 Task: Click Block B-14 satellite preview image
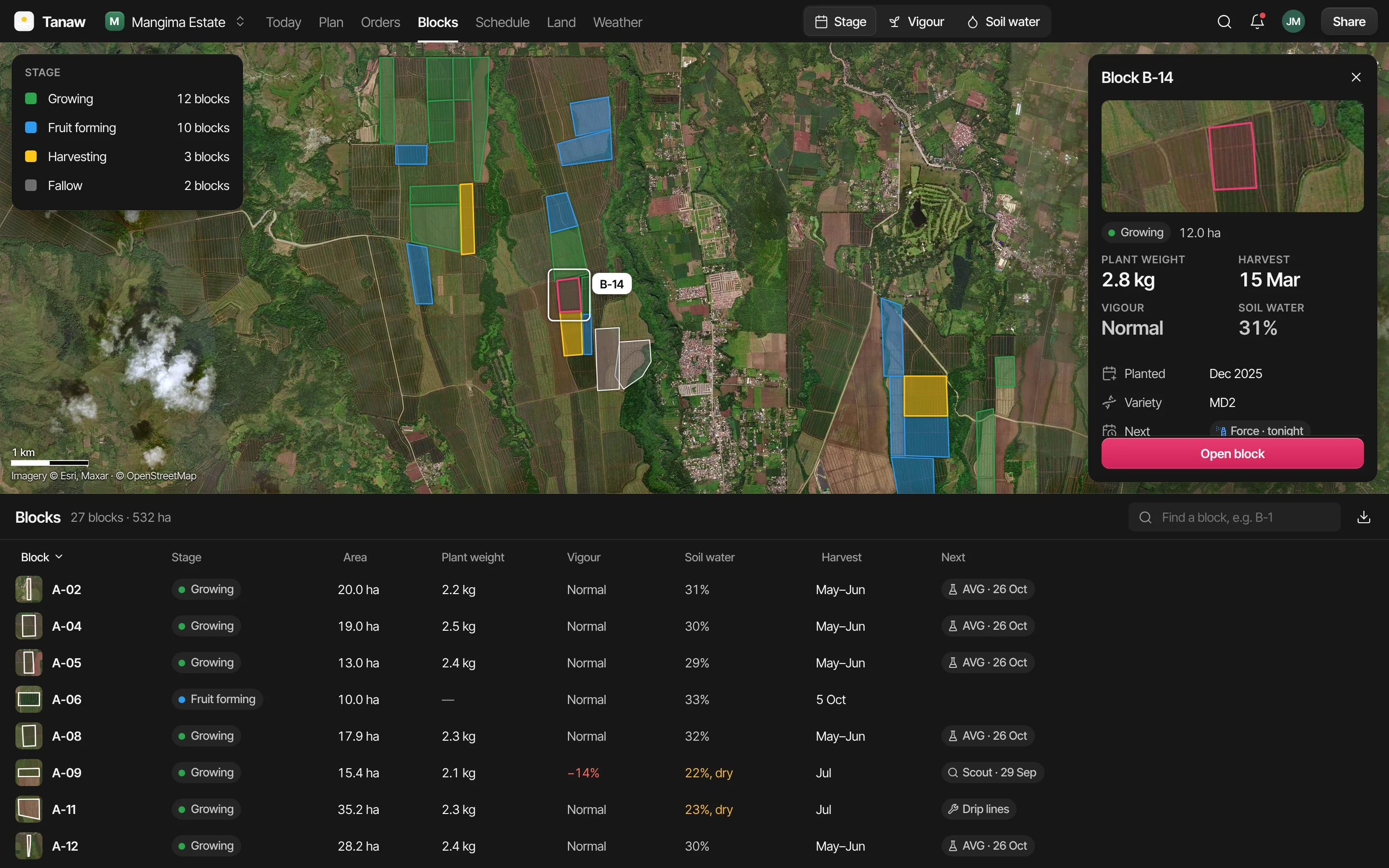click(x=1232, y=156)
